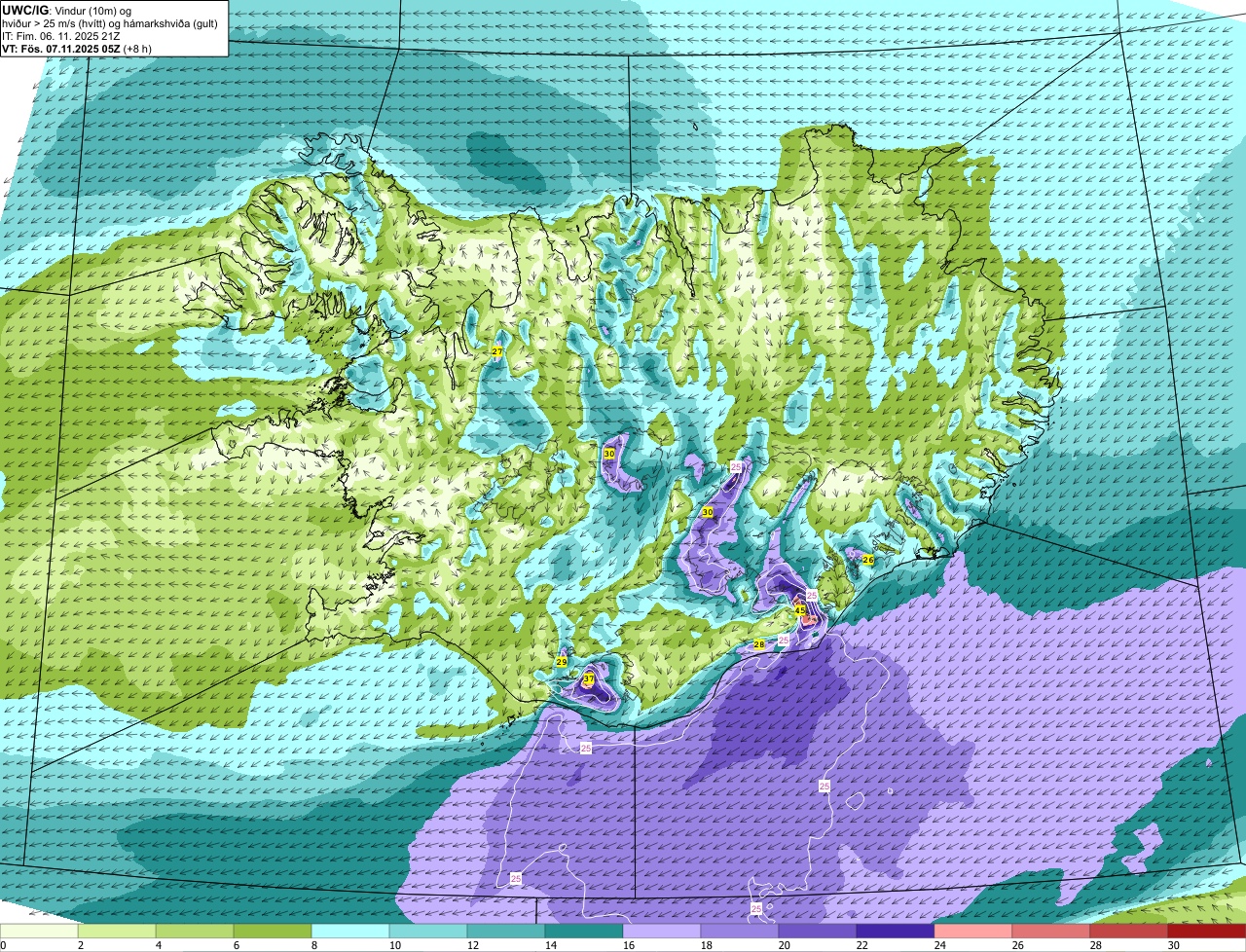Click the "UWC/IG: Vindur (10m) og" title line

67,10
